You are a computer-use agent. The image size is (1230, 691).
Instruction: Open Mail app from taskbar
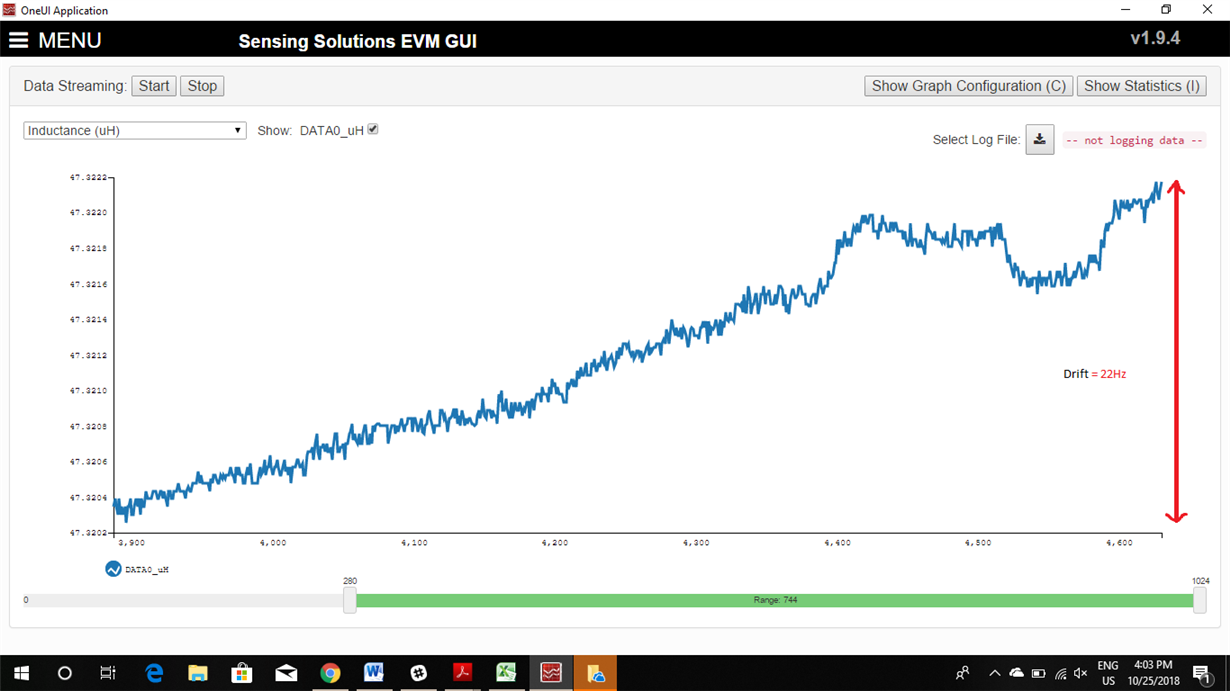[286, 673]
